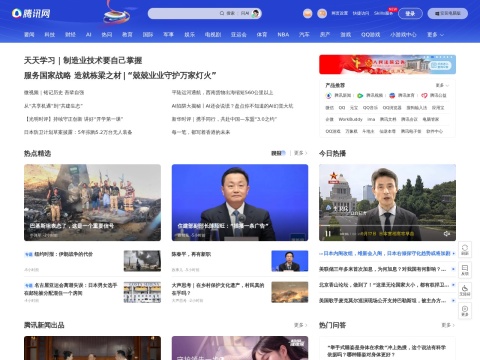Image resolution: width=480 pixels, height=360 pixels.
Task: Open the soldiers on wreckage news thumbnail
Action: [92, 202]
